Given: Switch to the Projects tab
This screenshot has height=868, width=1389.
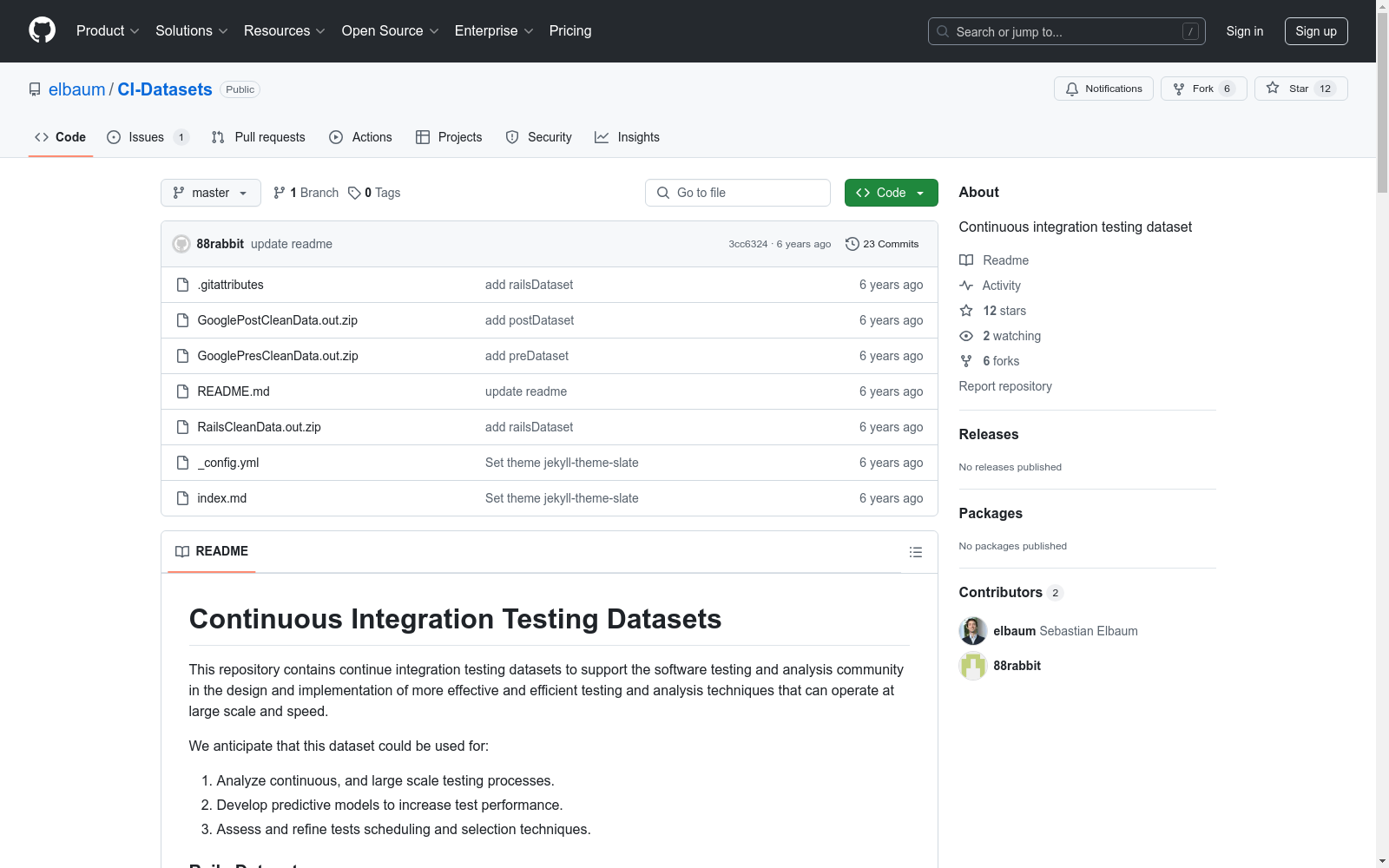Looking at the screenshot, I should (449, 137).
